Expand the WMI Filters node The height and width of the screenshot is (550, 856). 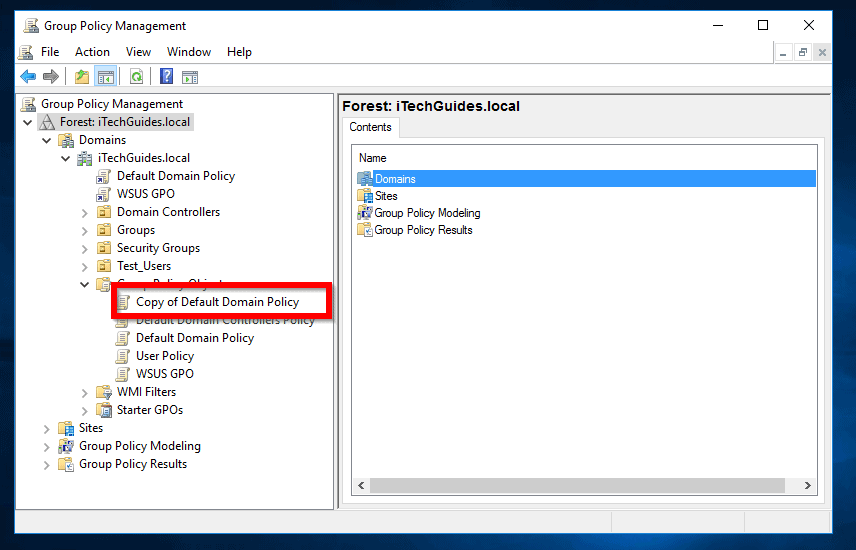(85, 393)
